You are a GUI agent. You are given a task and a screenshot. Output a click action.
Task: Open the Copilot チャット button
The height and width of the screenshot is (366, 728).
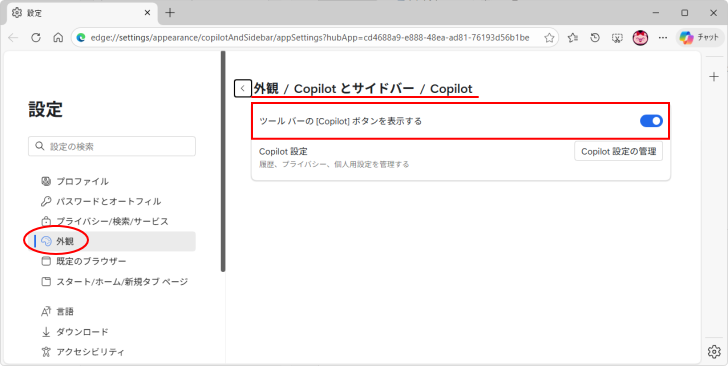[699, 38]
